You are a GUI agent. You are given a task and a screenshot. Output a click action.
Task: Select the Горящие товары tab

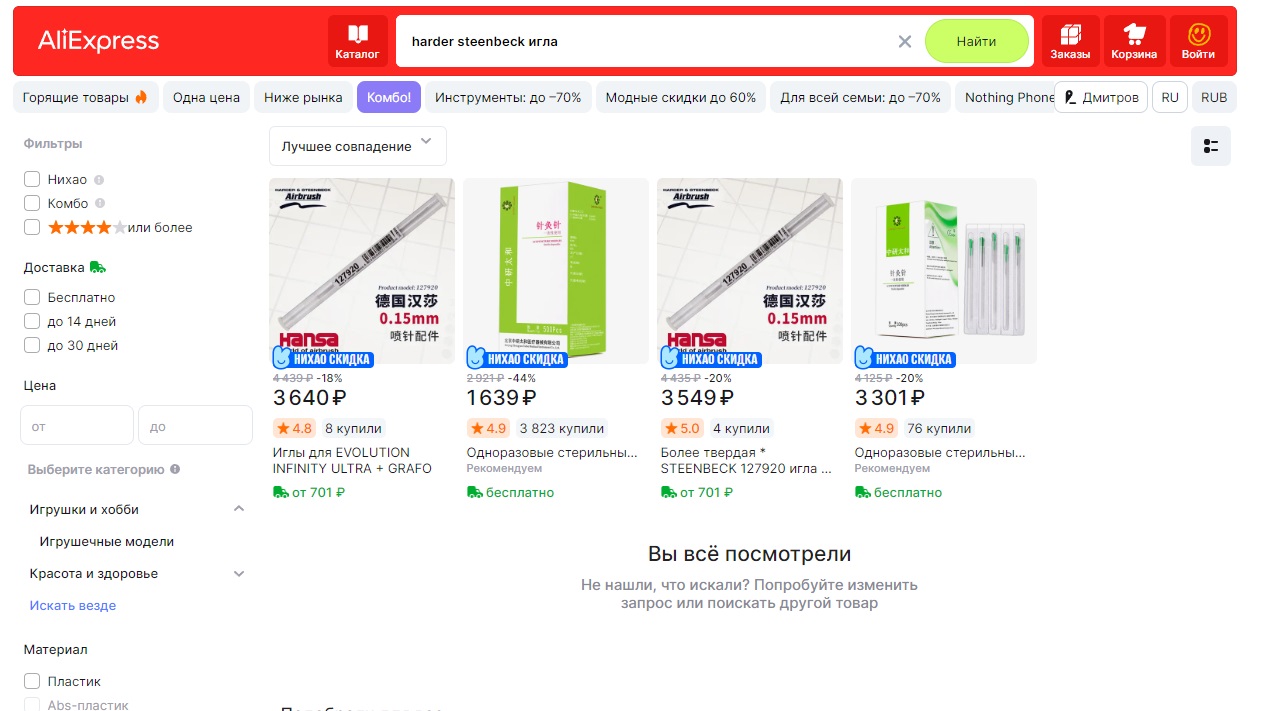(85, 98)
